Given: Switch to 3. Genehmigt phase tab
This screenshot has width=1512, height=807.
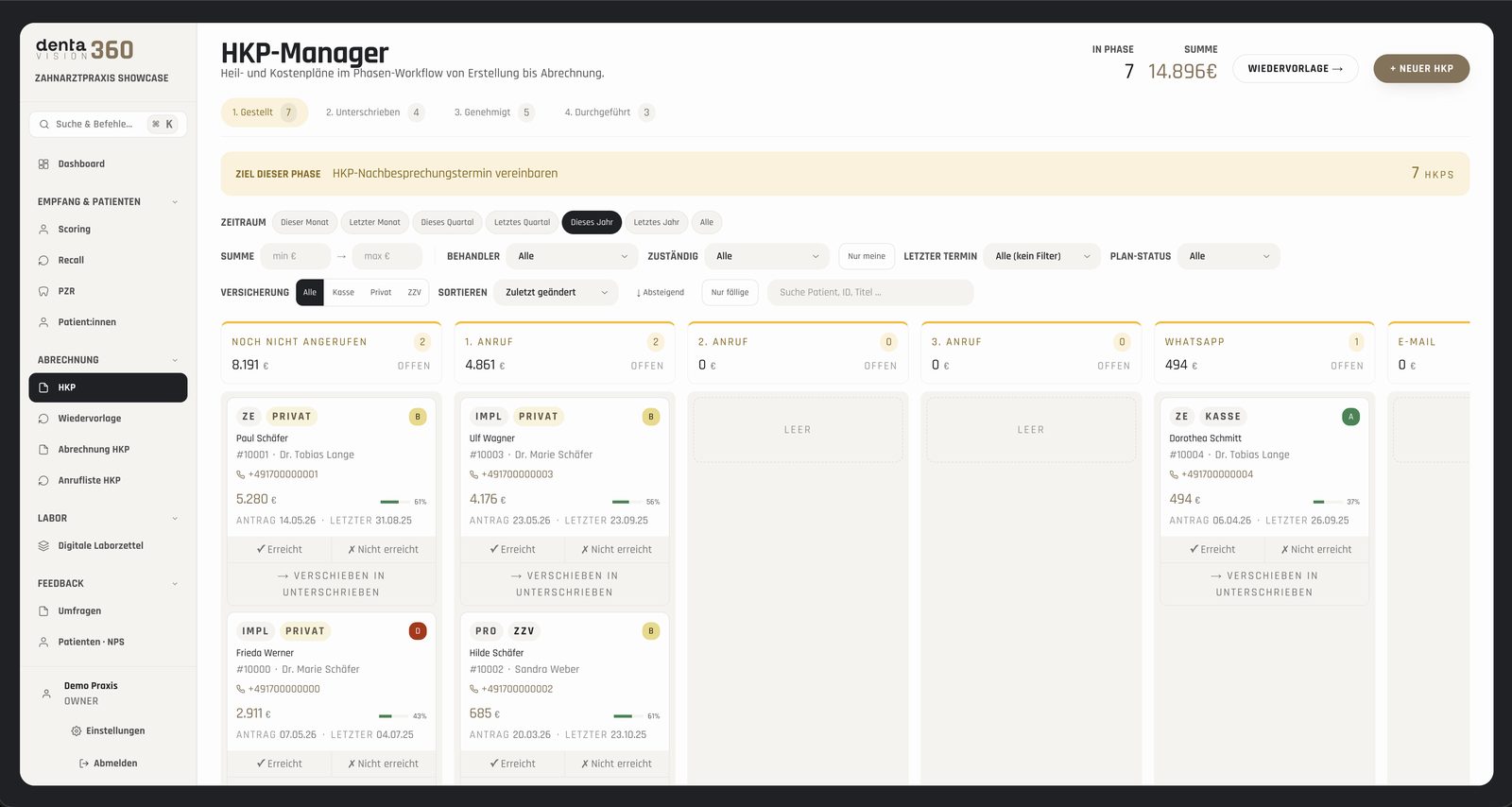Looking at the screenshot, I should (493, 112).
